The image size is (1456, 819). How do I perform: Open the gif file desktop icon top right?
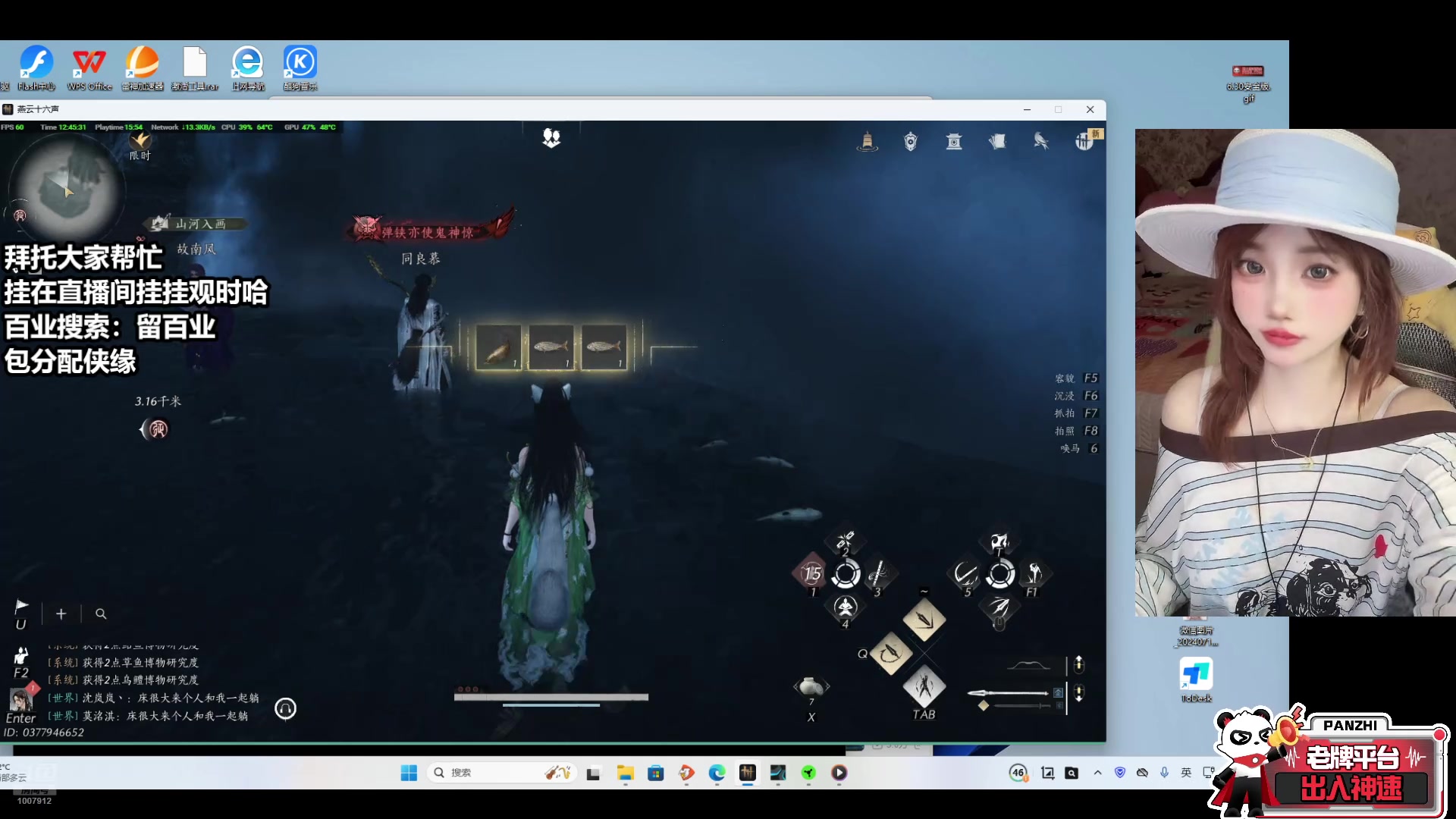[x=1248, y=83]
